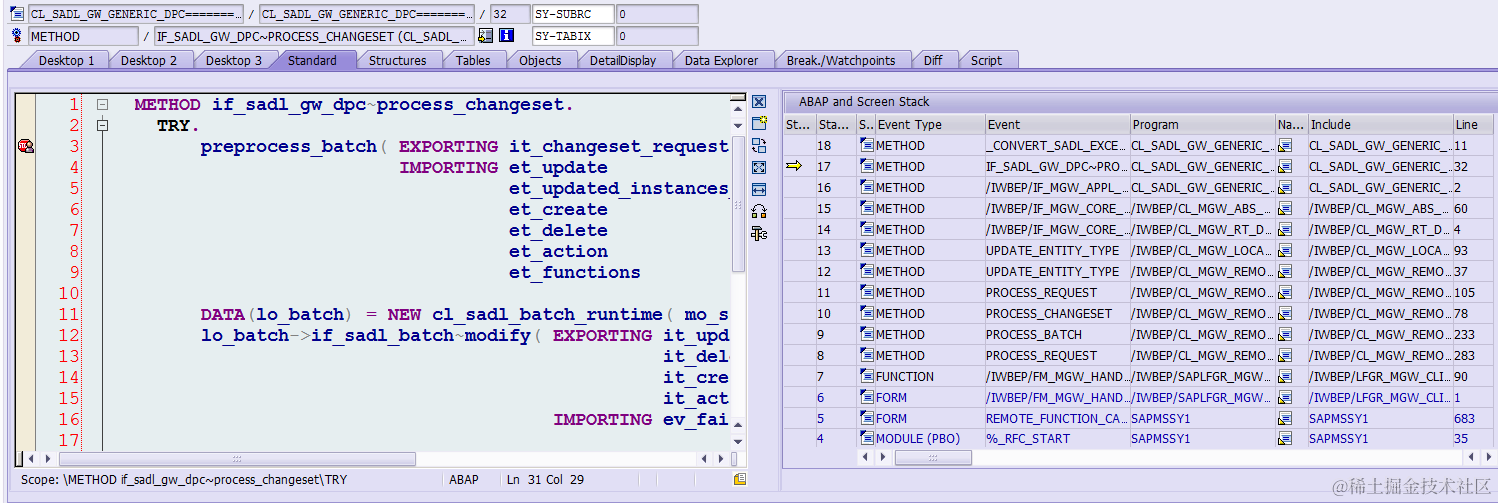Viewport: 1498px width, 503px height.
Task: Select _CONVERT_SADL_EXCE... event in row 18
Action: (1057, 146)
